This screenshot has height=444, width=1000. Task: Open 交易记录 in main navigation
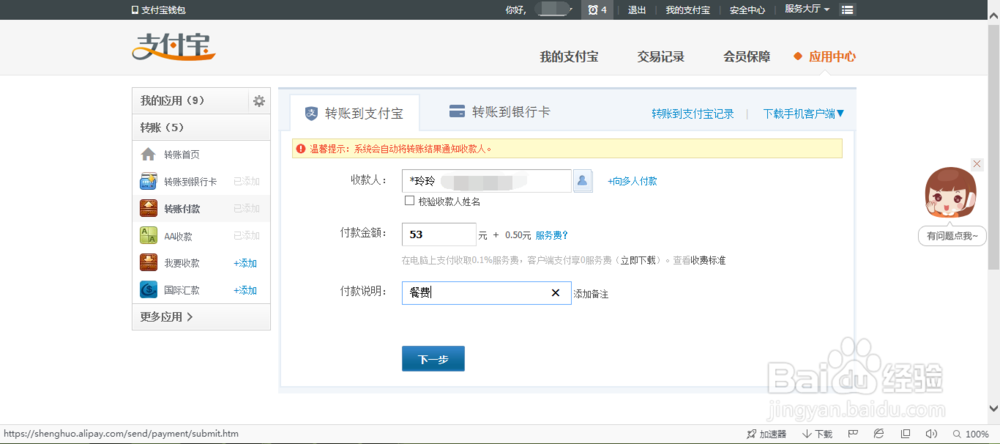click(661, 56)
